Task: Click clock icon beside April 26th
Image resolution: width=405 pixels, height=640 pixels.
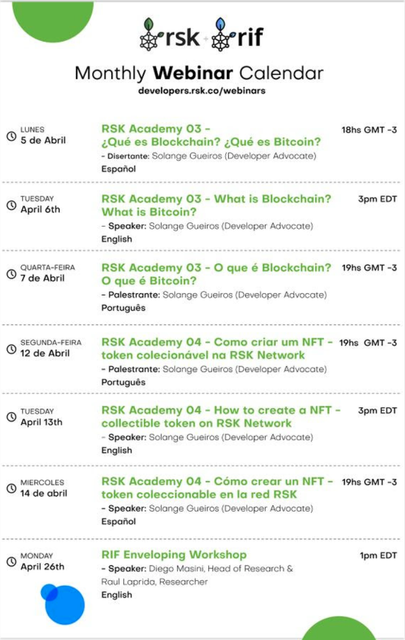Action: point(11,562)
